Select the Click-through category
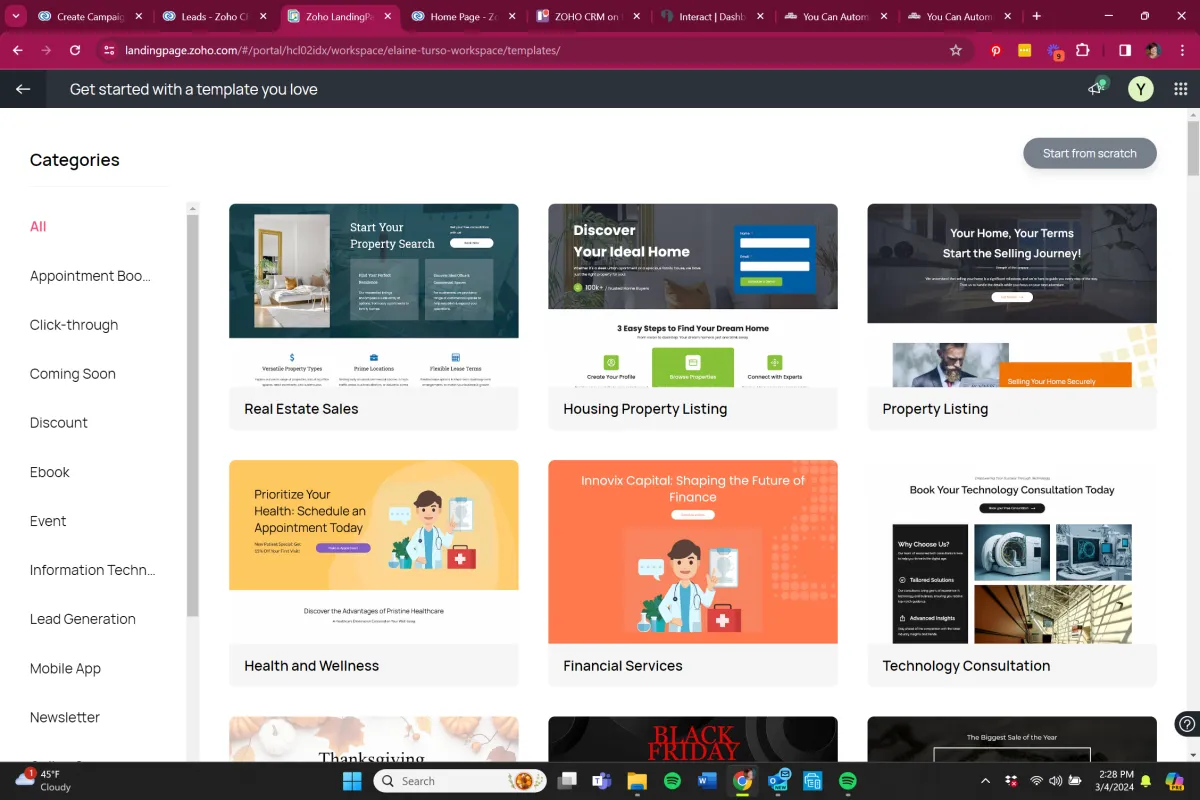Viewport: 1200px width, 800px height. pyautogui.click(x=74, y=325)
